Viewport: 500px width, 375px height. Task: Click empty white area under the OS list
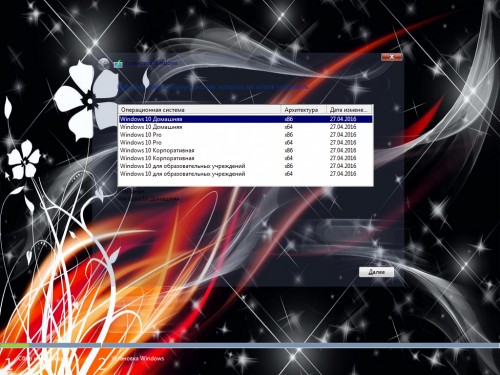tap(245, 182)
